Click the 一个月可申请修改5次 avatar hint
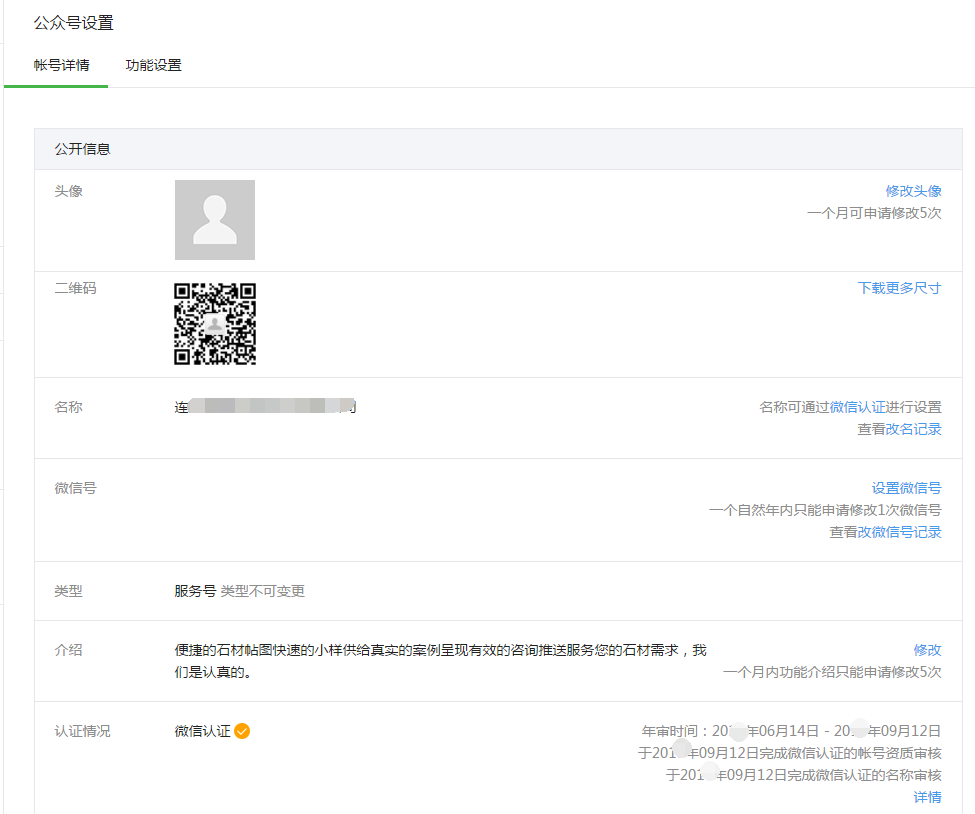975x814 pixels. pyautogui.click(x=874, y=213)
